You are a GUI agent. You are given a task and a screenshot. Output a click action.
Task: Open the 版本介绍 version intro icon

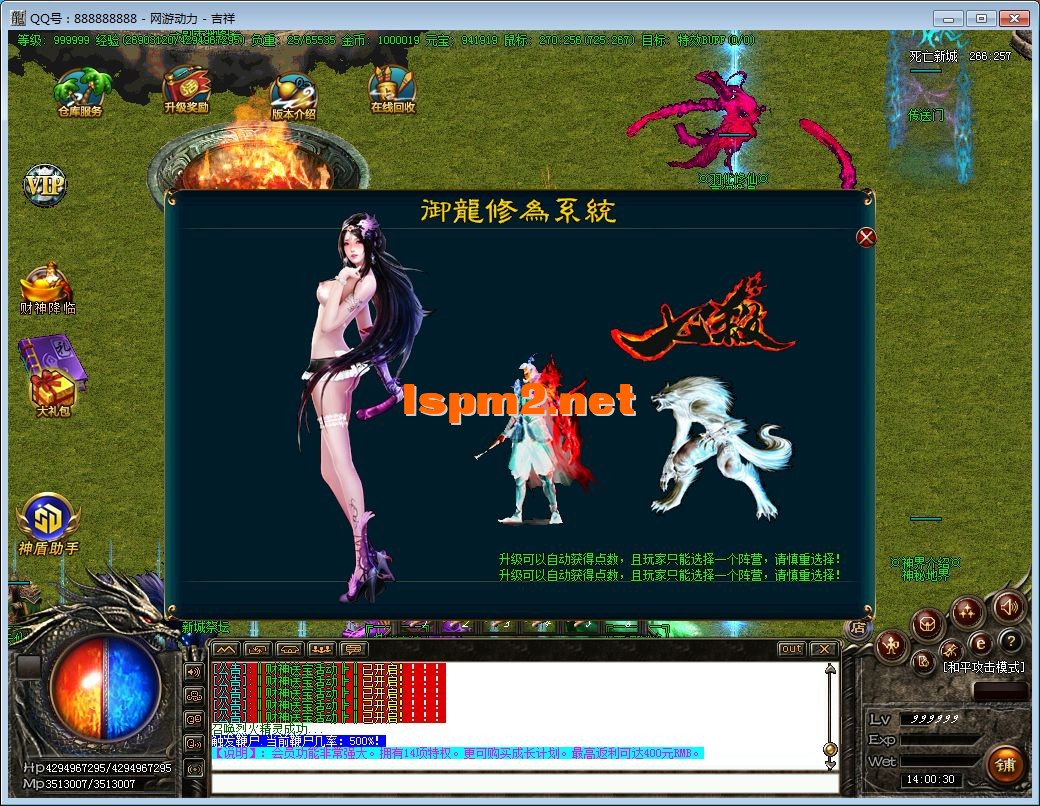click(293, 97)
